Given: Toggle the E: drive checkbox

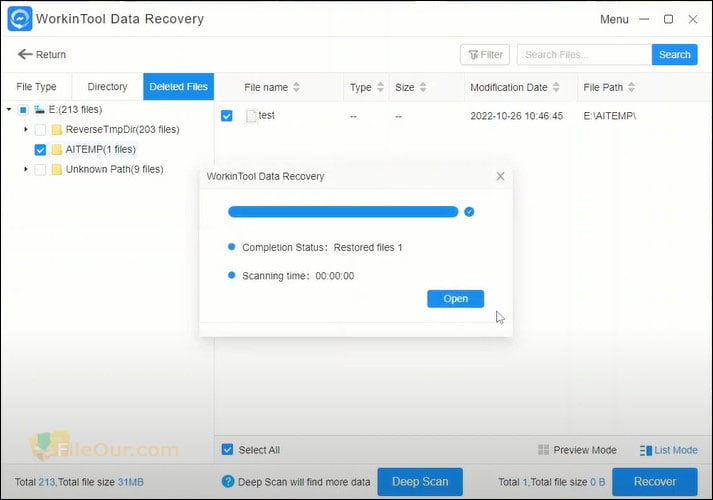Looking at the screenshot, I should (x=23, y=110).
